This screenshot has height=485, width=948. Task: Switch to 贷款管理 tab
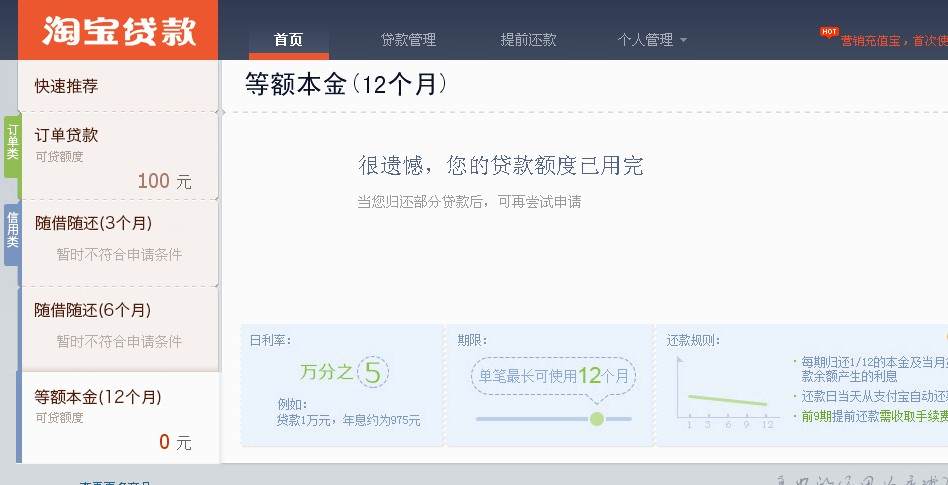(x=408, y=40)
